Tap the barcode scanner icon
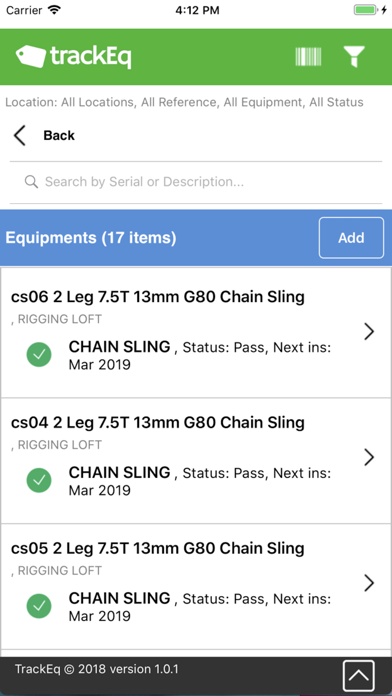The height and width of the screenshot is (696, 392). pos(308,57)
